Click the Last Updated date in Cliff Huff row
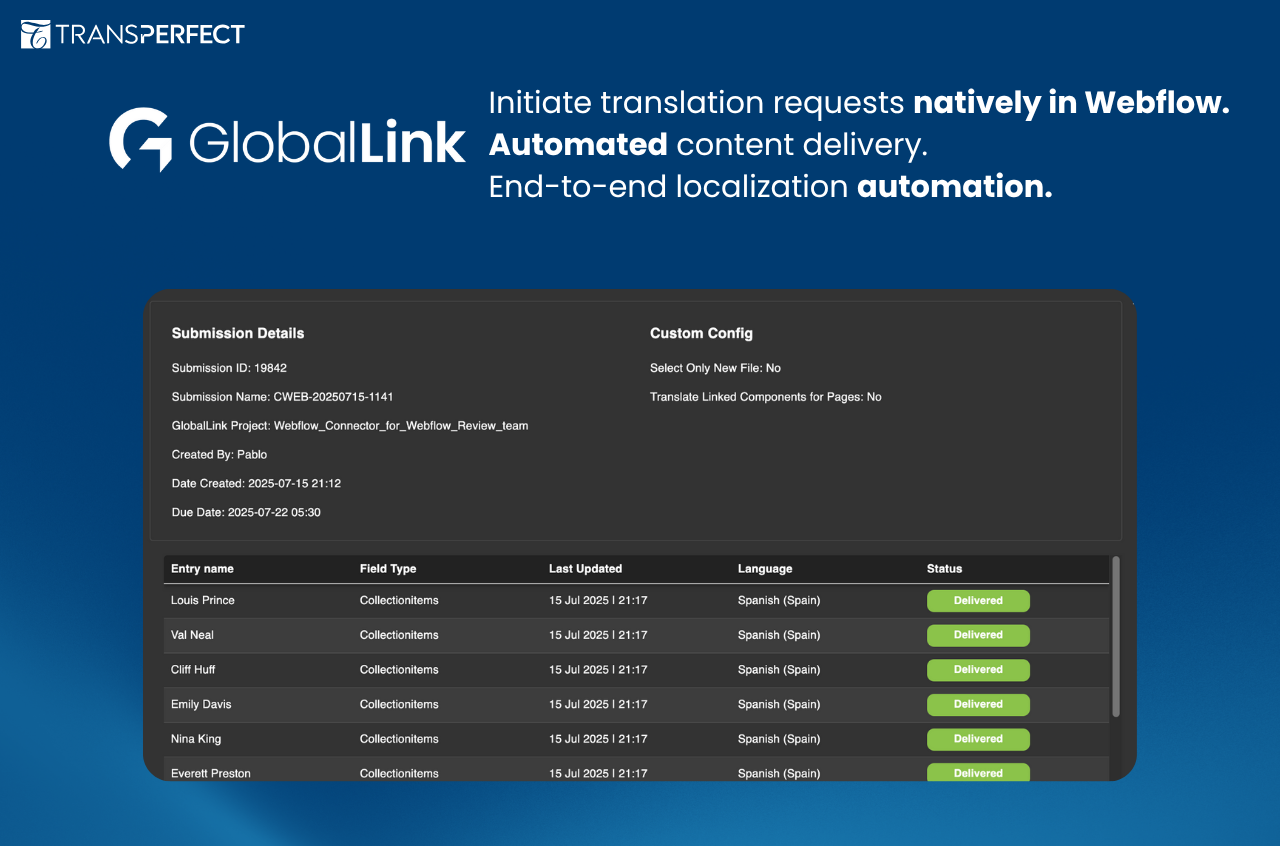This screenshot has width=1280, height=846. (x=598, y=670)
